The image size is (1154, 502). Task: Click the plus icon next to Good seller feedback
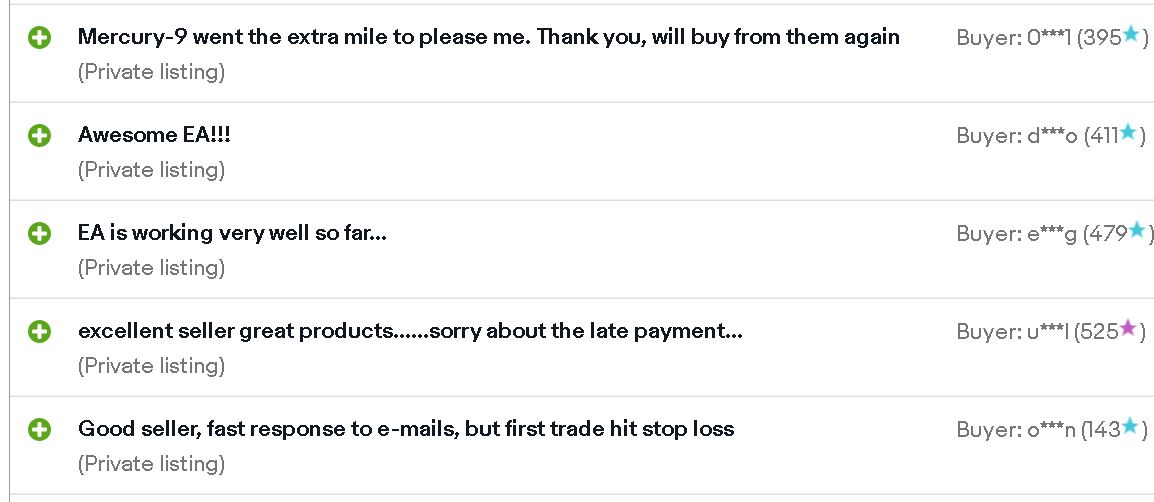(x=39, y=429)
